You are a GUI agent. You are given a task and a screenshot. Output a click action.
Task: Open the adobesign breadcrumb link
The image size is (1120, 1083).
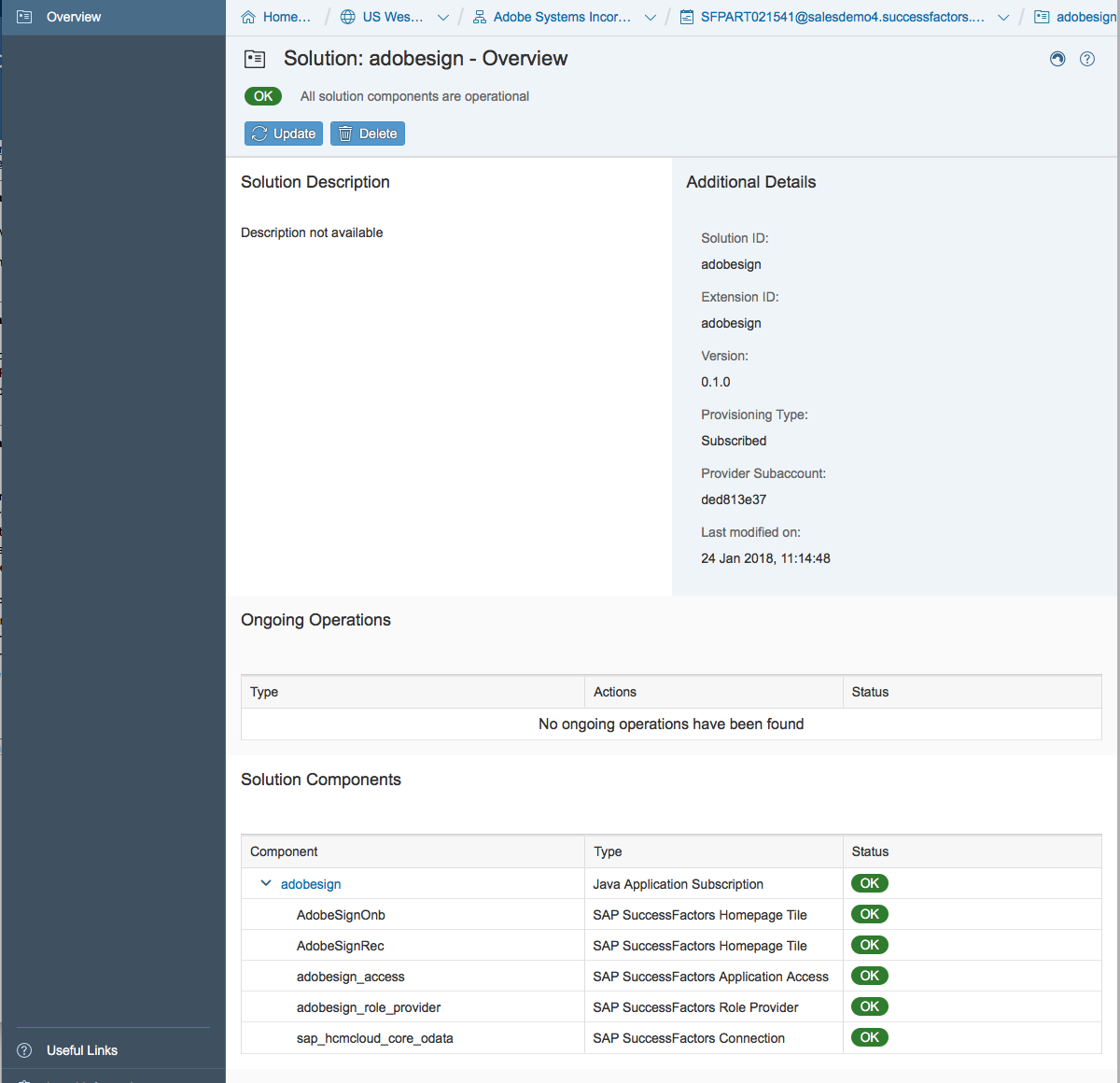pyautogui.click(x=1086, y=17)
